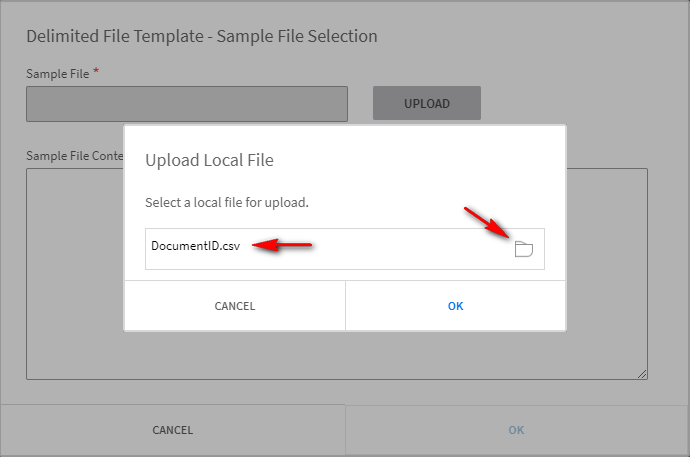Click the Upload Local File dialog title
690x457 pixels.
209,160
